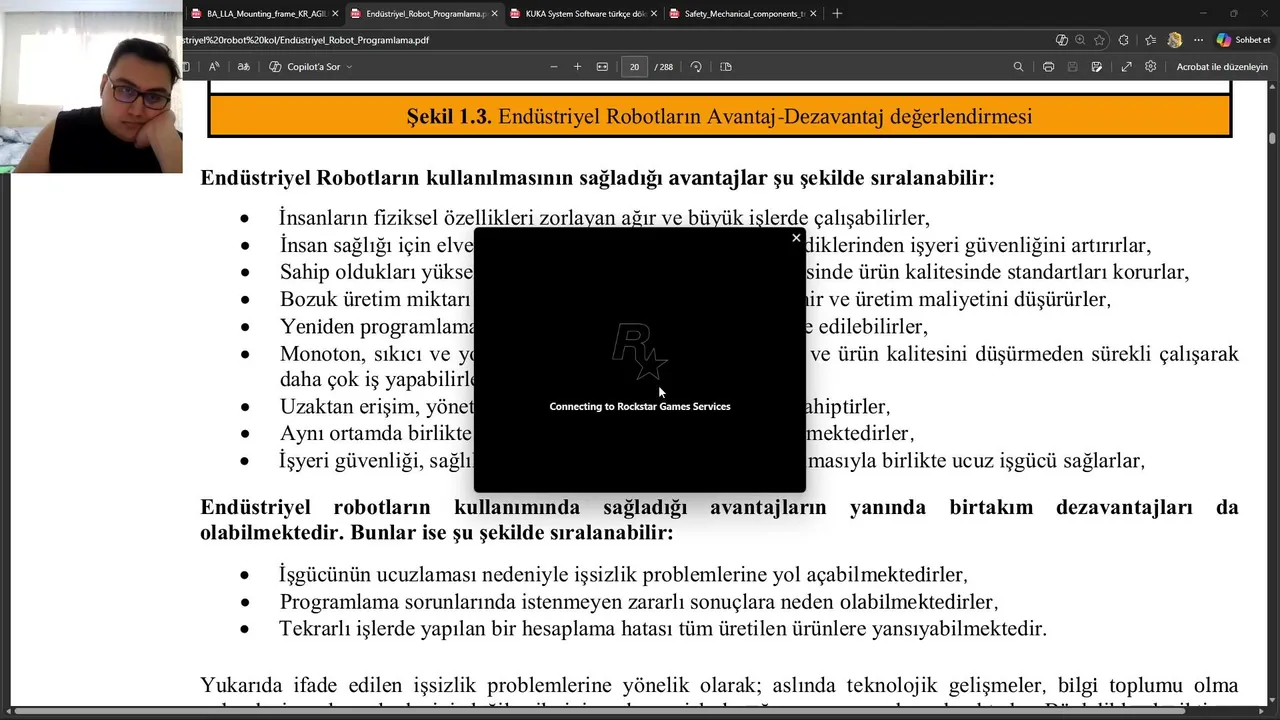Image resolution: width=1280 pixels, height=720 pixels.
Task: Print the PDF document
Action: click(x=1048, y=67)
